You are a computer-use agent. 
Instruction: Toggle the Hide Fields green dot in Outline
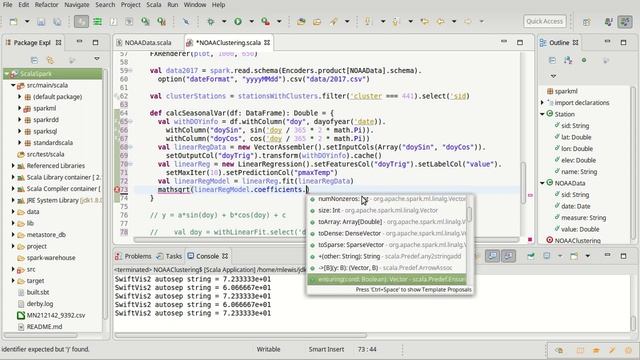(x=584, y=60)
